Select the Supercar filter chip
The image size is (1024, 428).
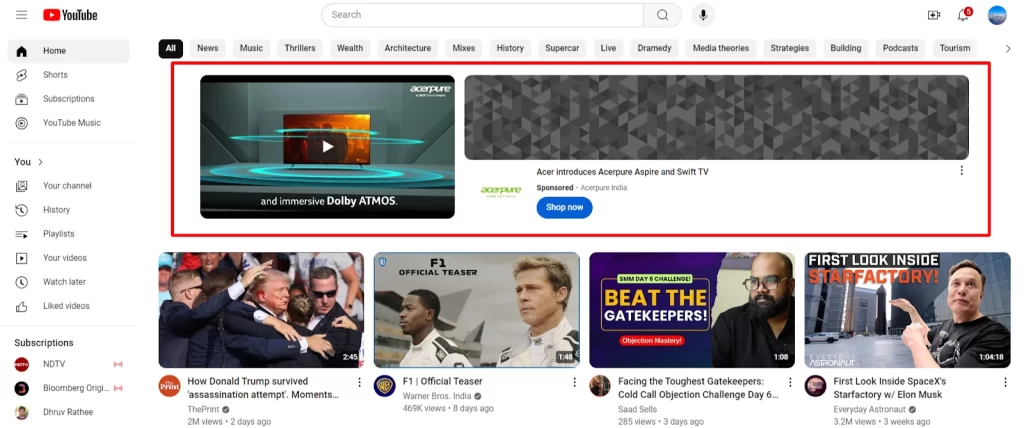562,48
